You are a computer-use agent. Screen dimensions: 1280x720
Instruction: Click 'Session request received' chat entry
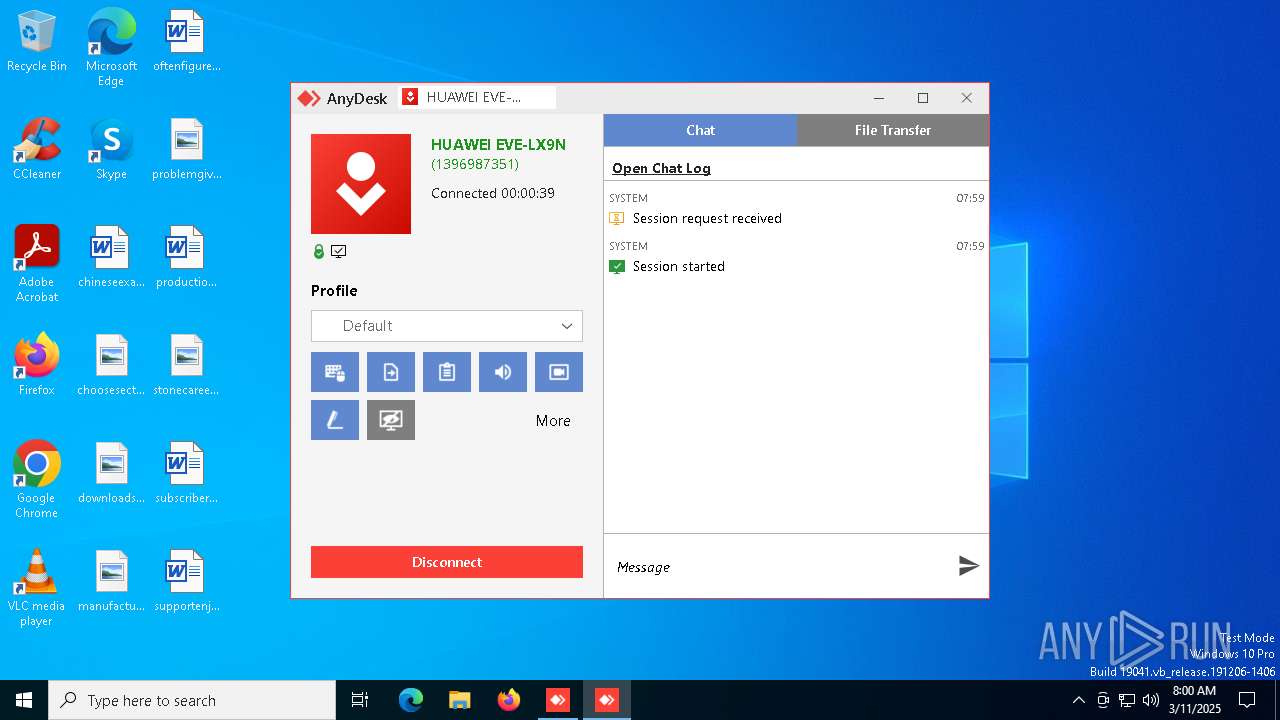(x=707, y=218)
